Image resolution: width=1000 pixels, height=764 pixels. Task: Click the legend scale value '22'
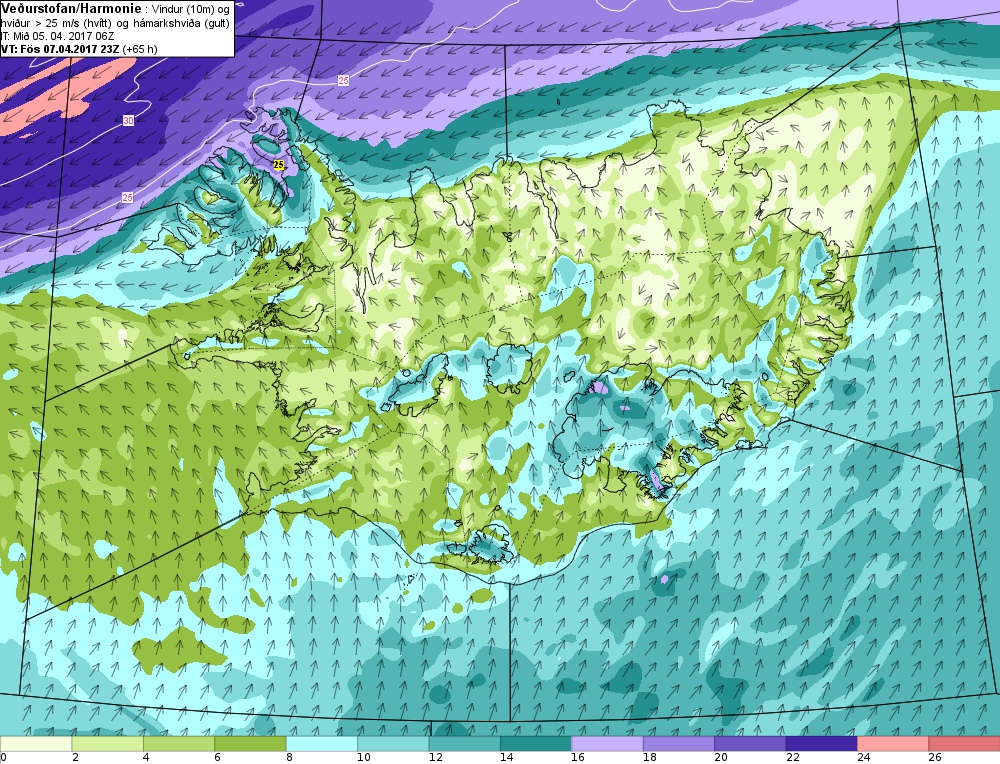[x=792, y=758]
